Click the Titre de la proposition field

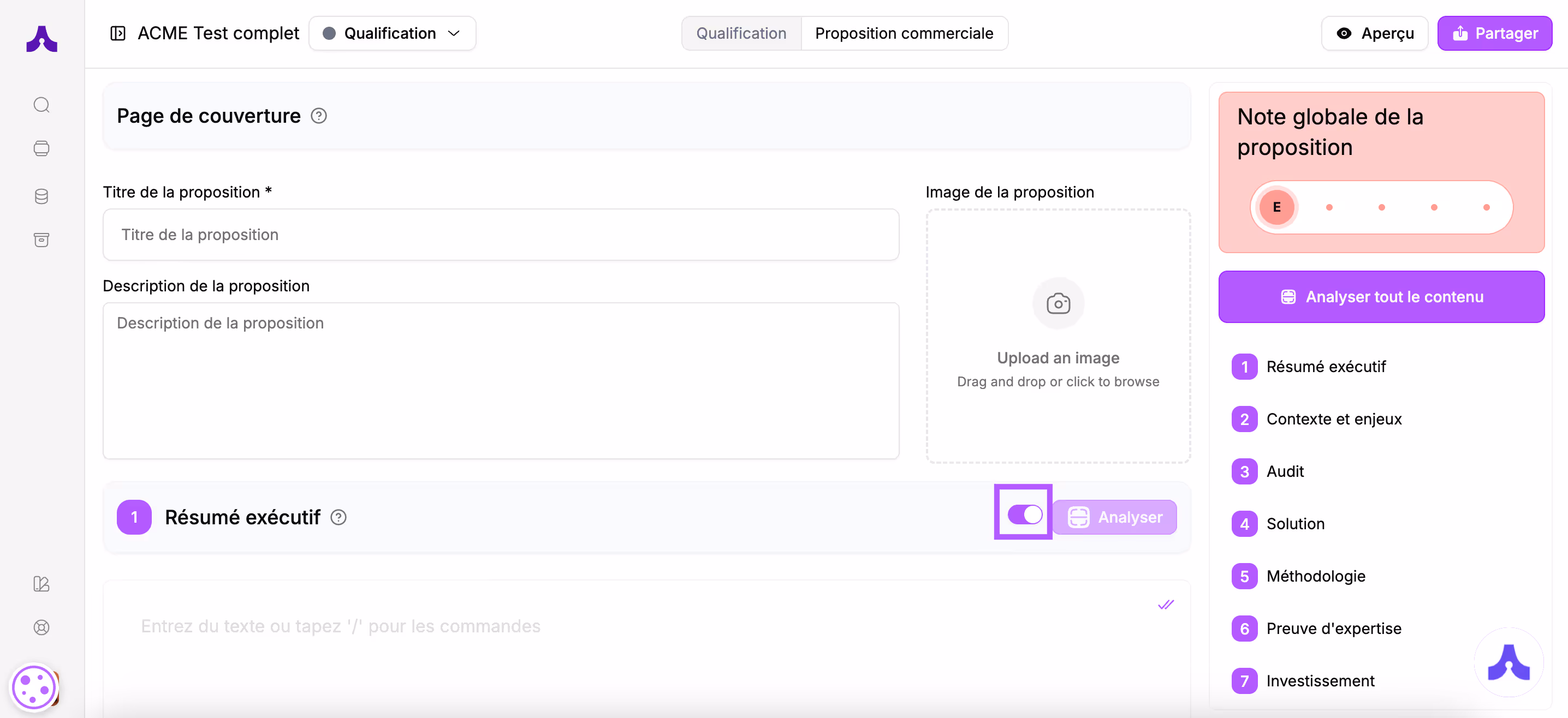click(x=500, y=235)
